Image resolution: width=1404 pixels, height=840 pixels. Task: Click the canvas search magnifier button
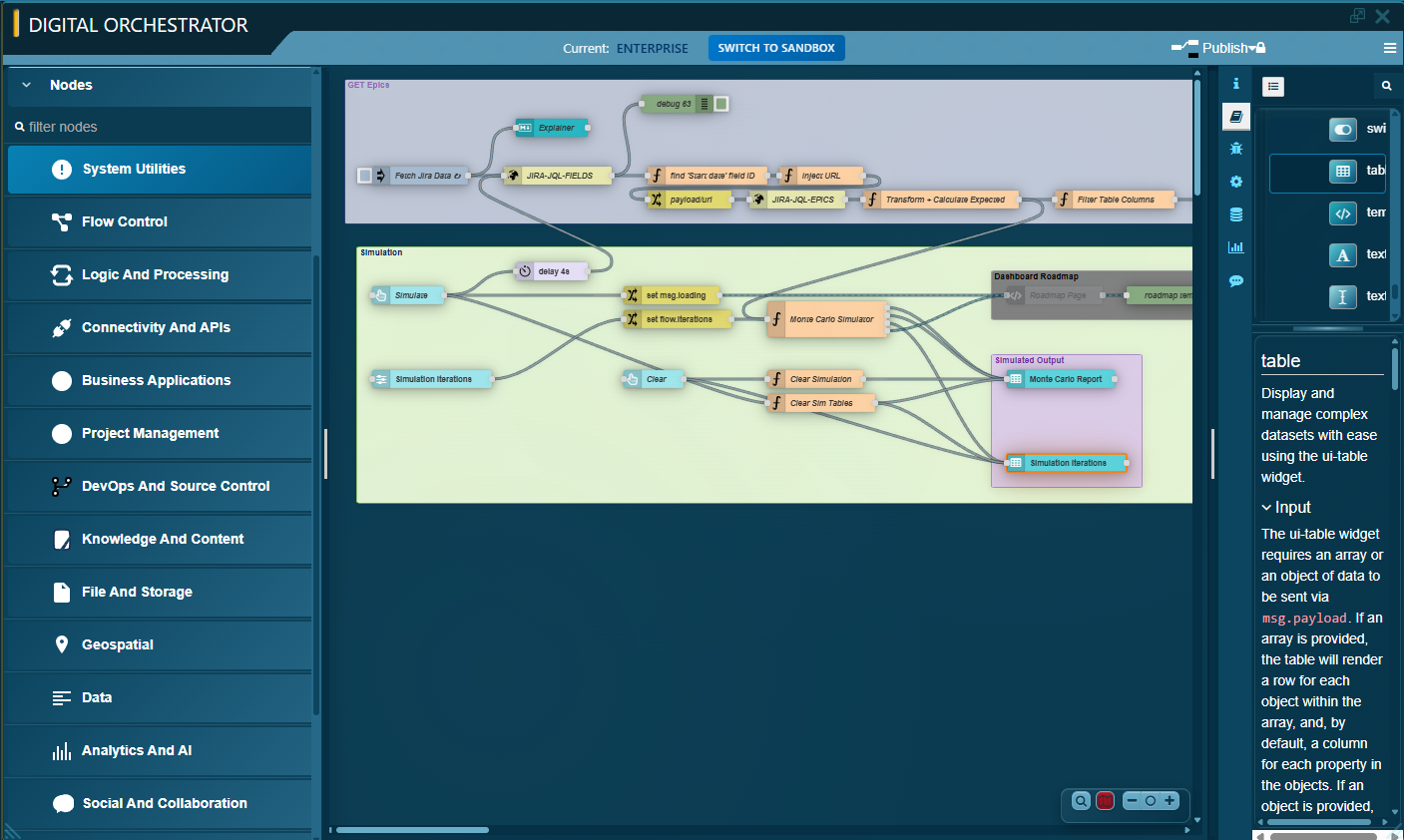click(1081, 801)
